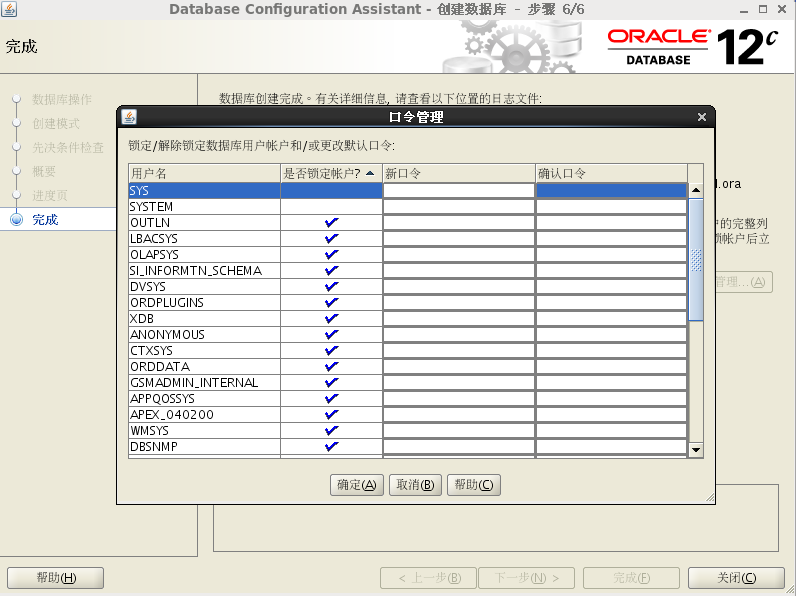Select the OUTLN user name cell
The height and width of the screenshot is (596, 796).
pyautogui.click(x=205, y=222)
